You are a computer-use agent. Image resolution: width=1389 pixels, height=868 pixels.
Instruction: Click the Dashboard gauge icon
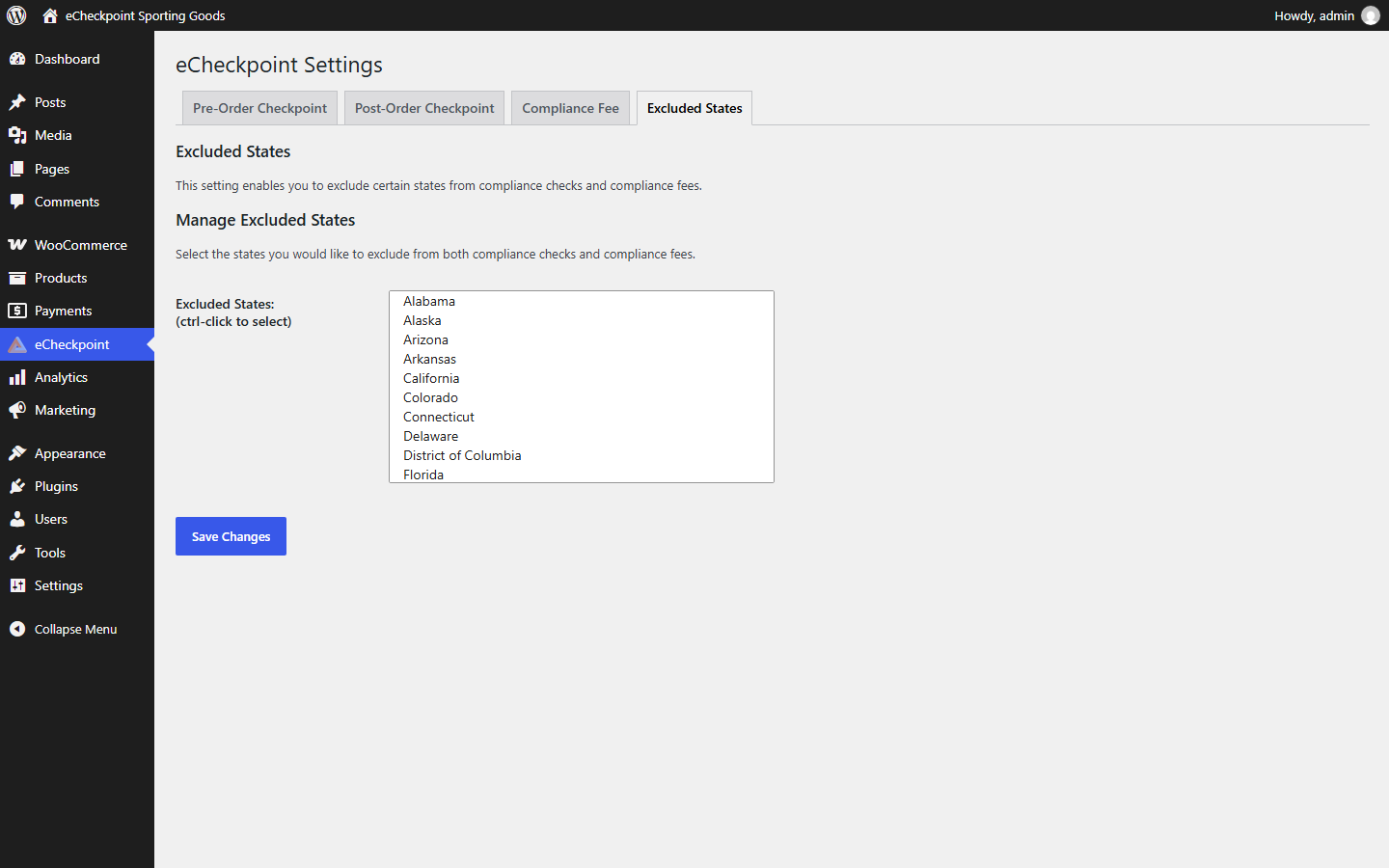17,59
